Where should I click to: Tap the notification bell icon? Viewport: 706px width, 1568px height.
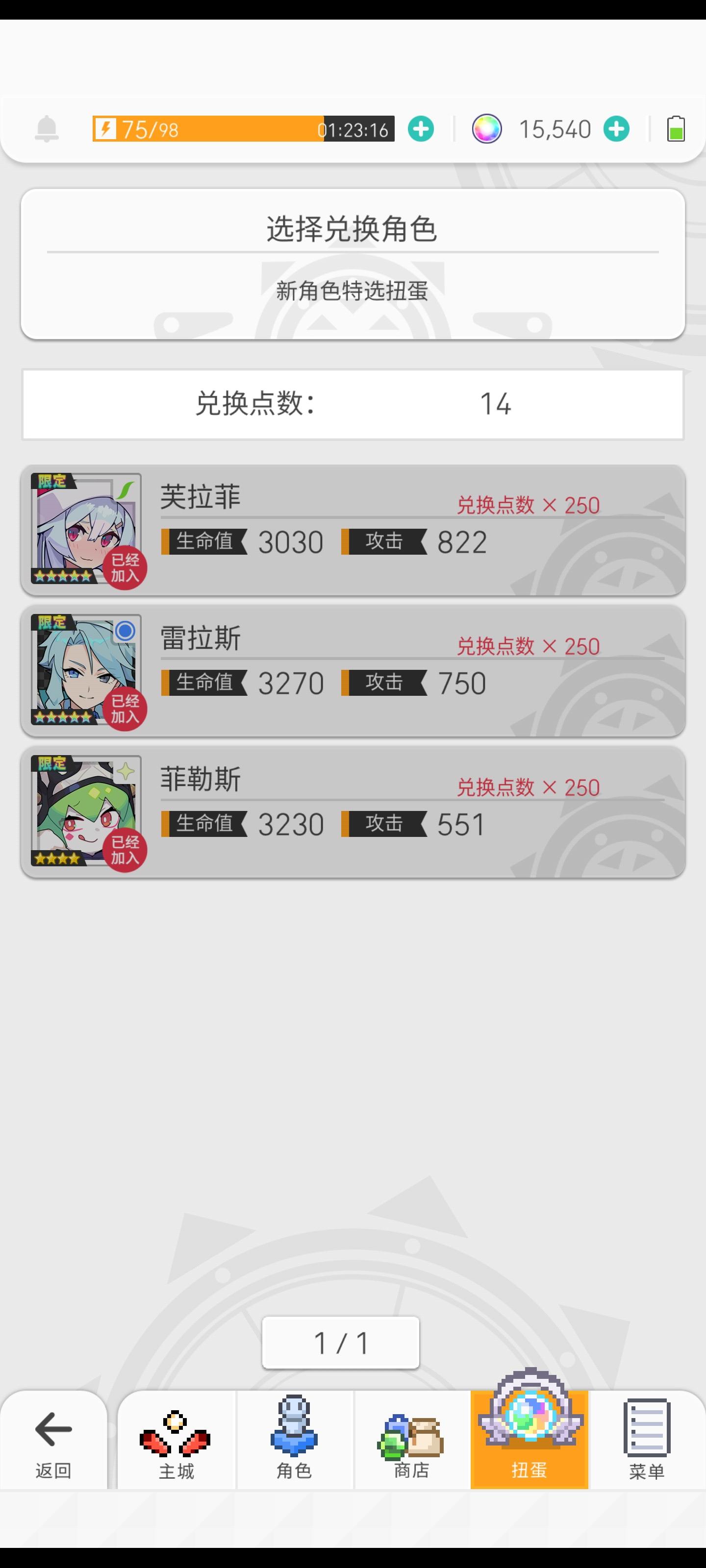[x=47, y=129]
